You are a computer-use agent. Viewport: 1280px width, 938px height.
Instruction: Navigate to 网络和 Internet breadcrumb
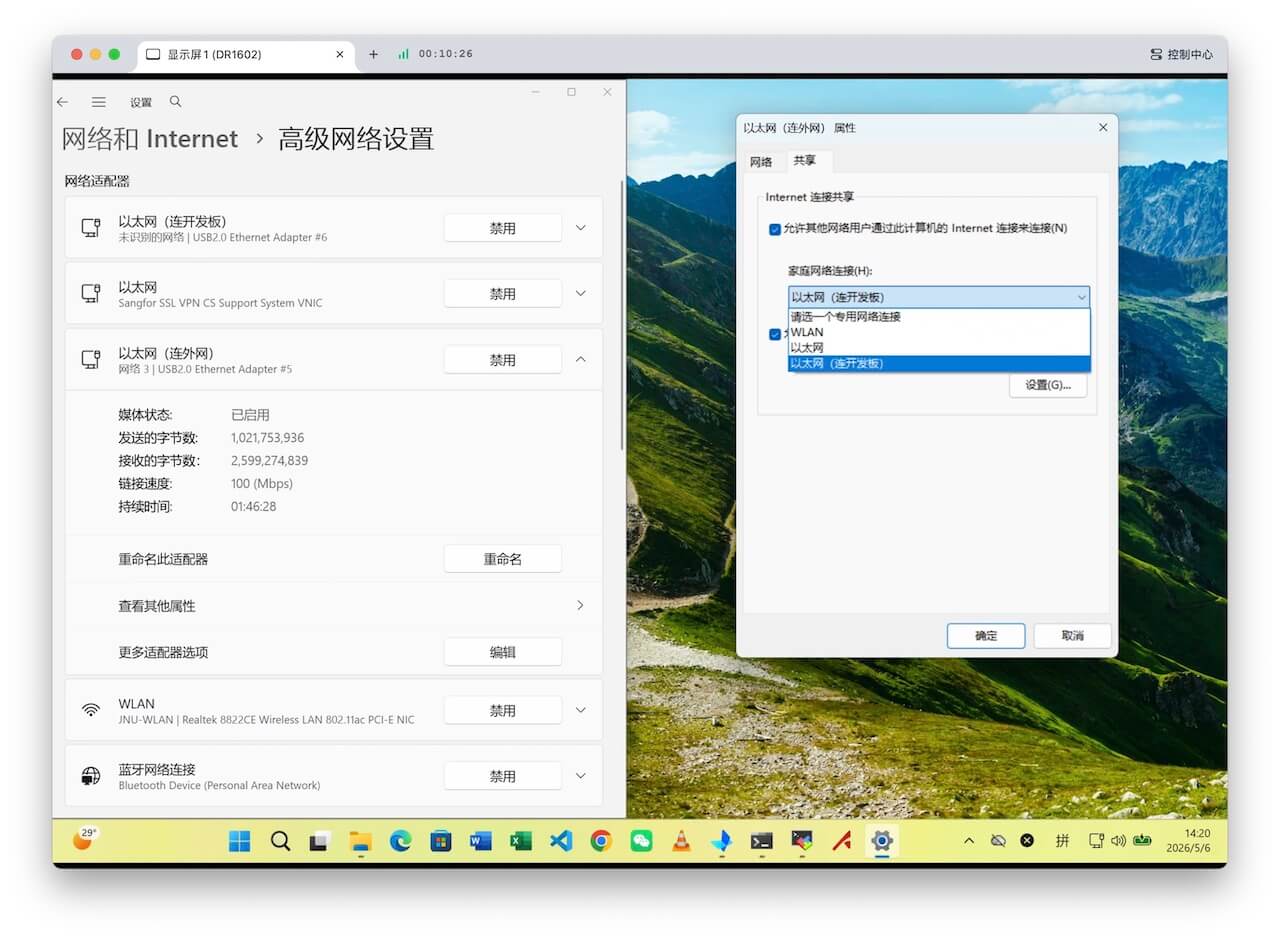150,138
